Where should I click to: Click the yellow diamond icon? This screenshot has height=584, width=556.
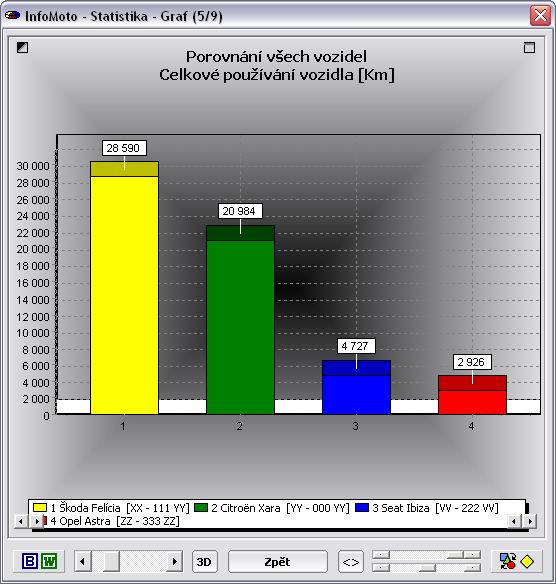pos(527,561)
